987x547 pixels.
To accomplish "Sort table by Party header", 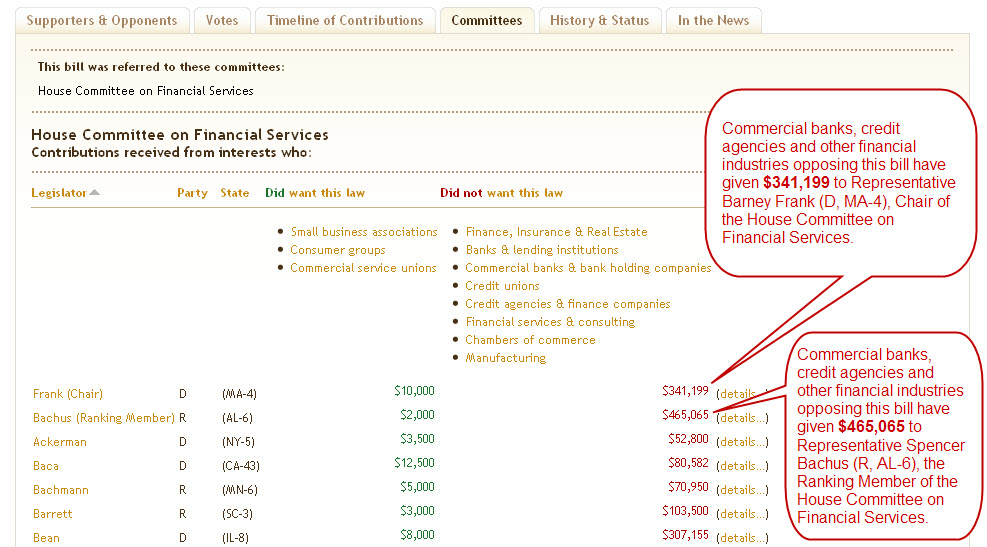I will point(192,193).
